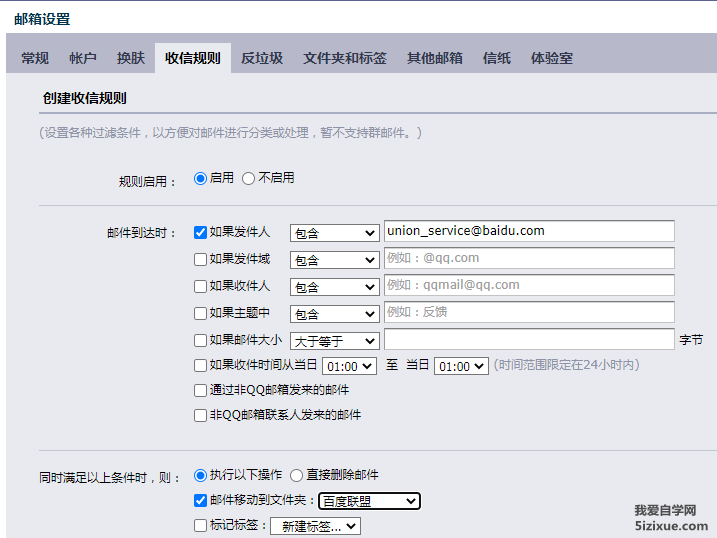717x538 pixels.
Task: Check the 如果主题中 checkbox
Action: coord(200,313)
